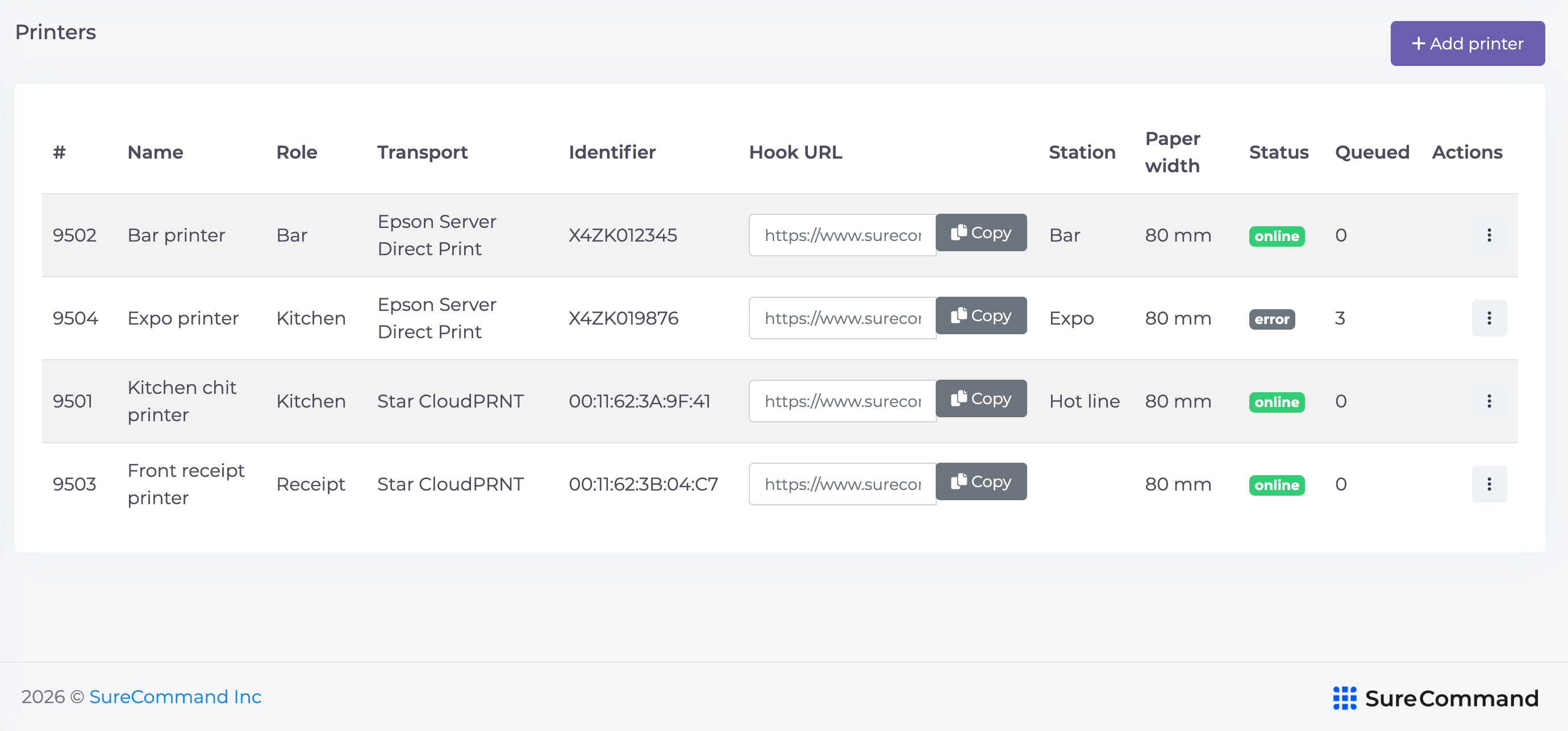Copy hook URL for Kitchen chit printer
1568x731 pixels.
(981, 398)
